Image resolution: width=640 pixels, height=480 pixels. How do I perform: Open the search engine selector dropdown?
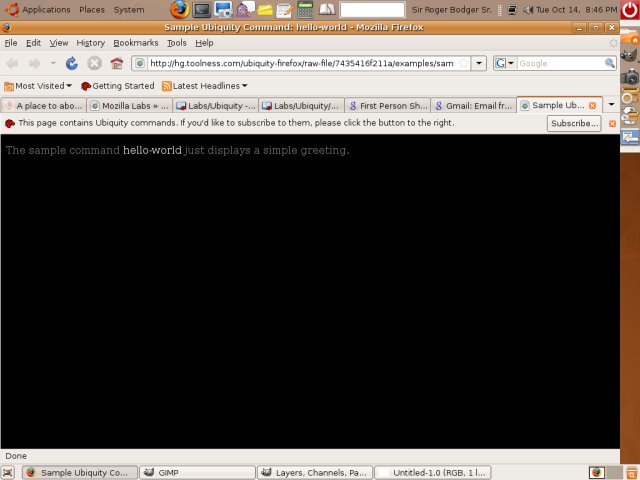(x=505, y=63)
